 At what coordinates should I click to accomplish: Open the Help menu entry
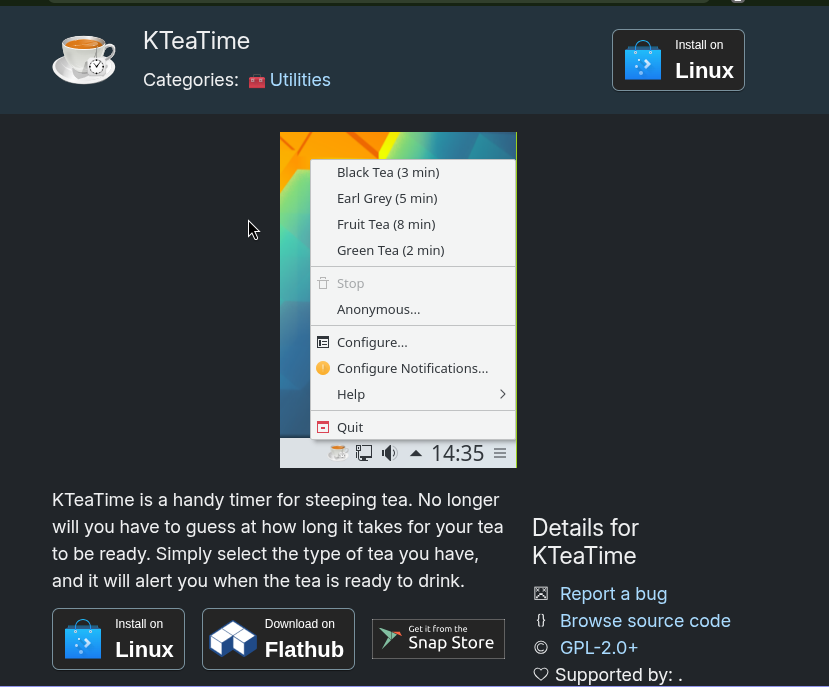point(413,395)
